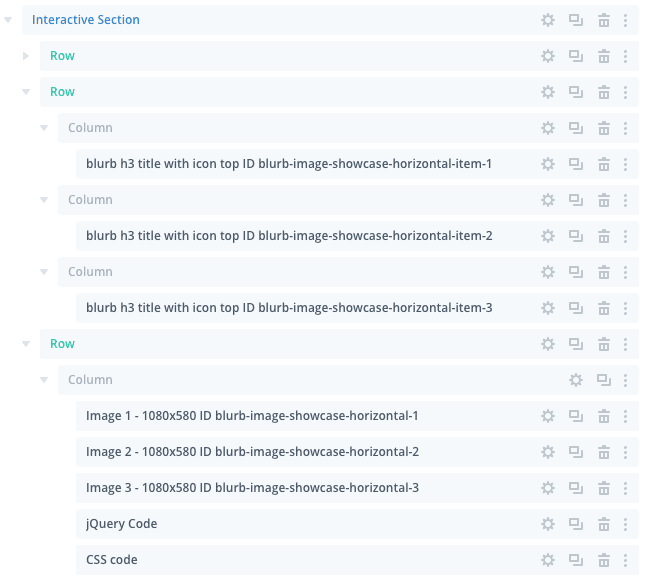
Task: Delete Image 2 with trash icon
Action: click(x=603, y=452)
